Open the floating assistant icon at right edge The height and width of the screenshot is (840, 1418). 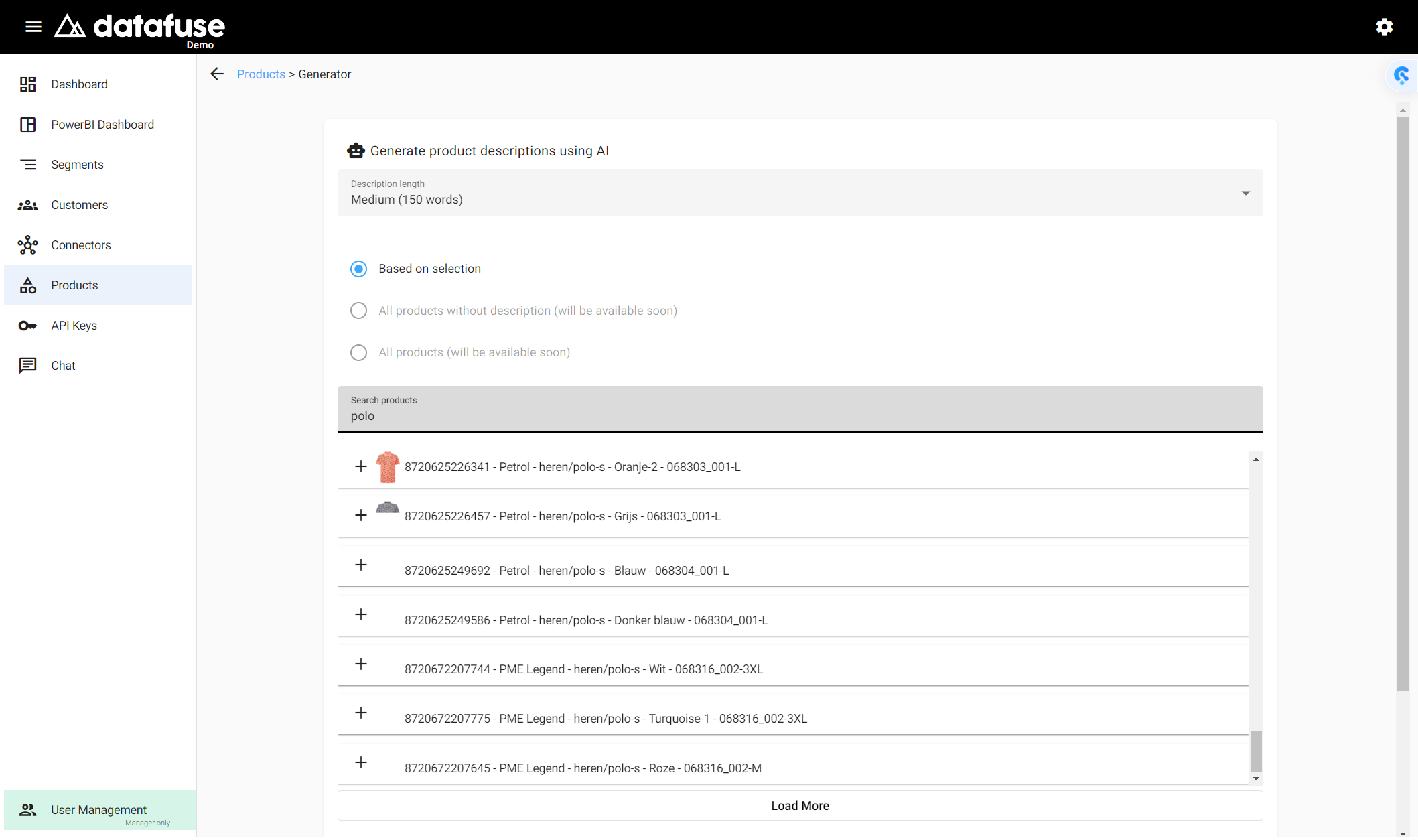[x=1401, y=75]
